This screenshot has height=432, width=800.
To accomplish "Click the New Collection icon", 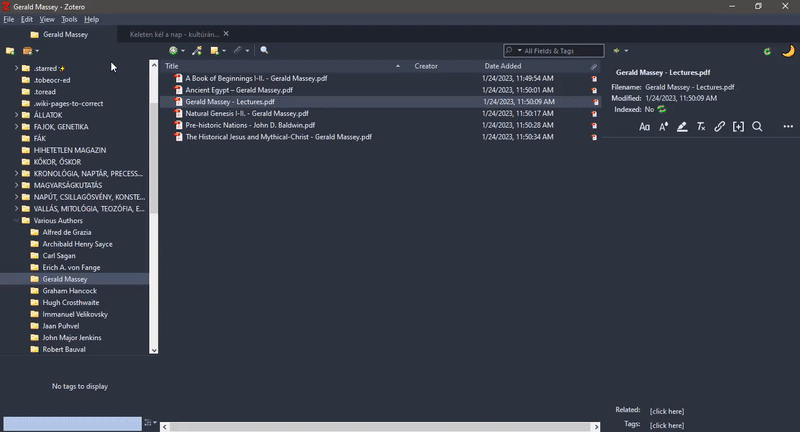I will click(10, 50).
